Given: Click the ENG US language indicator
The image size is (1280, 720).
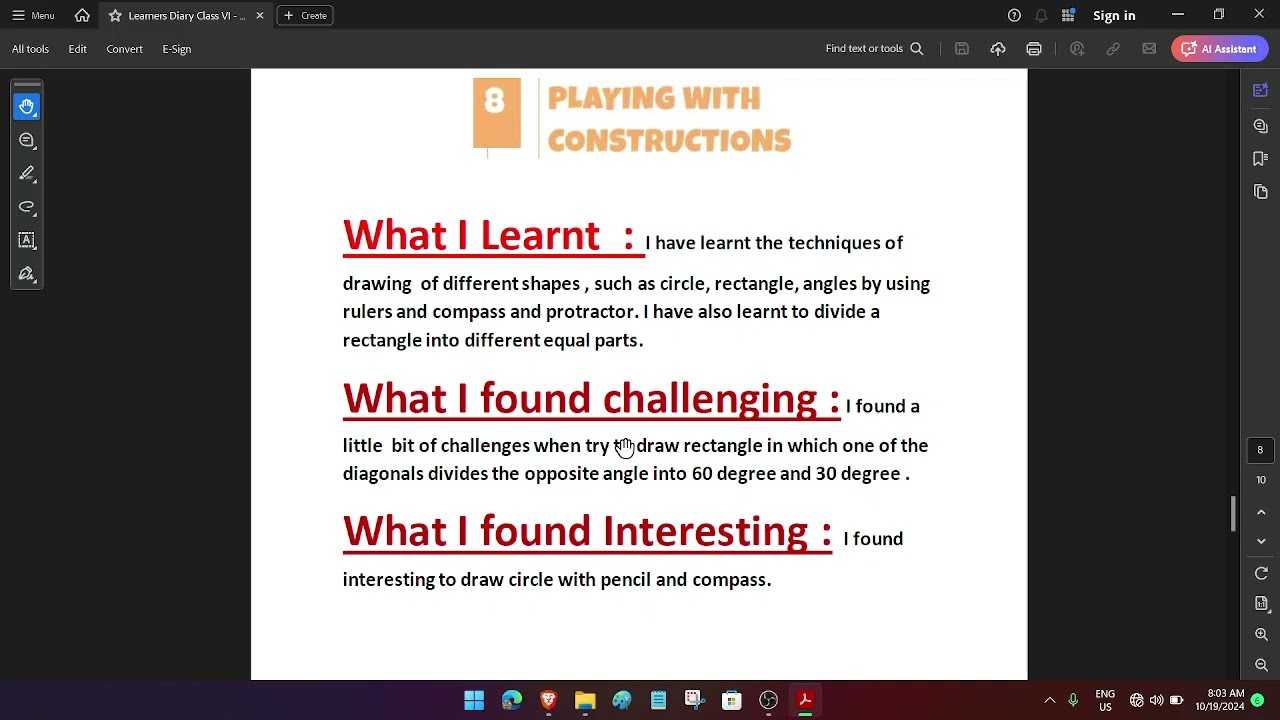Looking at the screenshot, I should [1105, 700].
